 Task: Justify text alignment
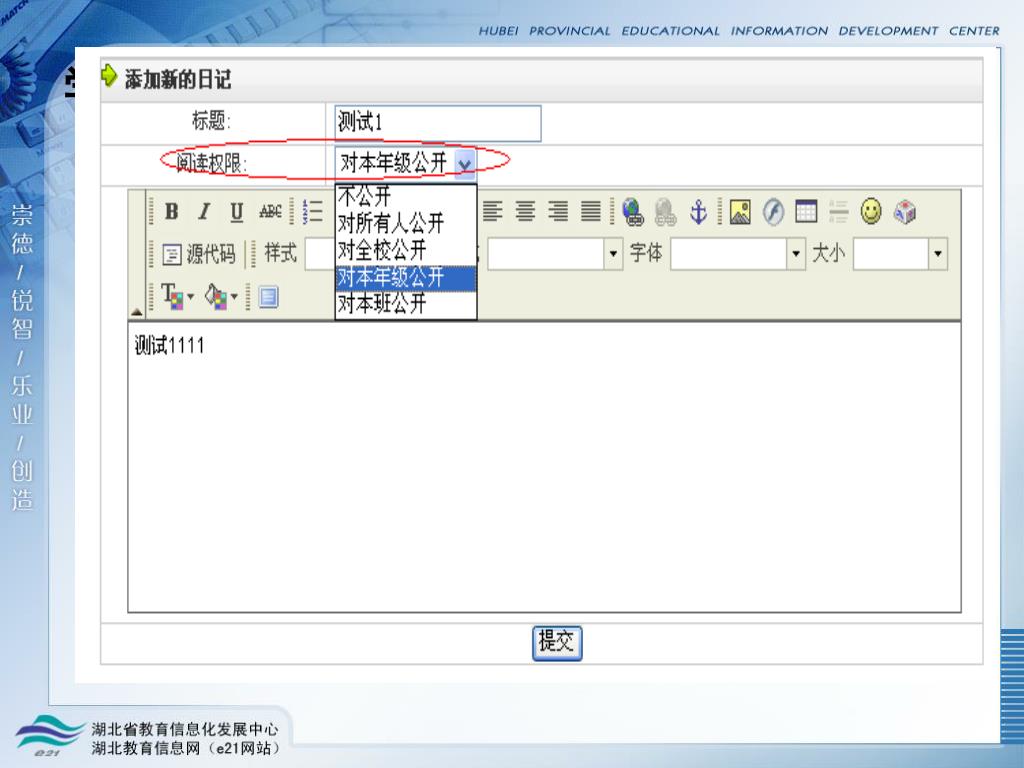click(591, 212)
